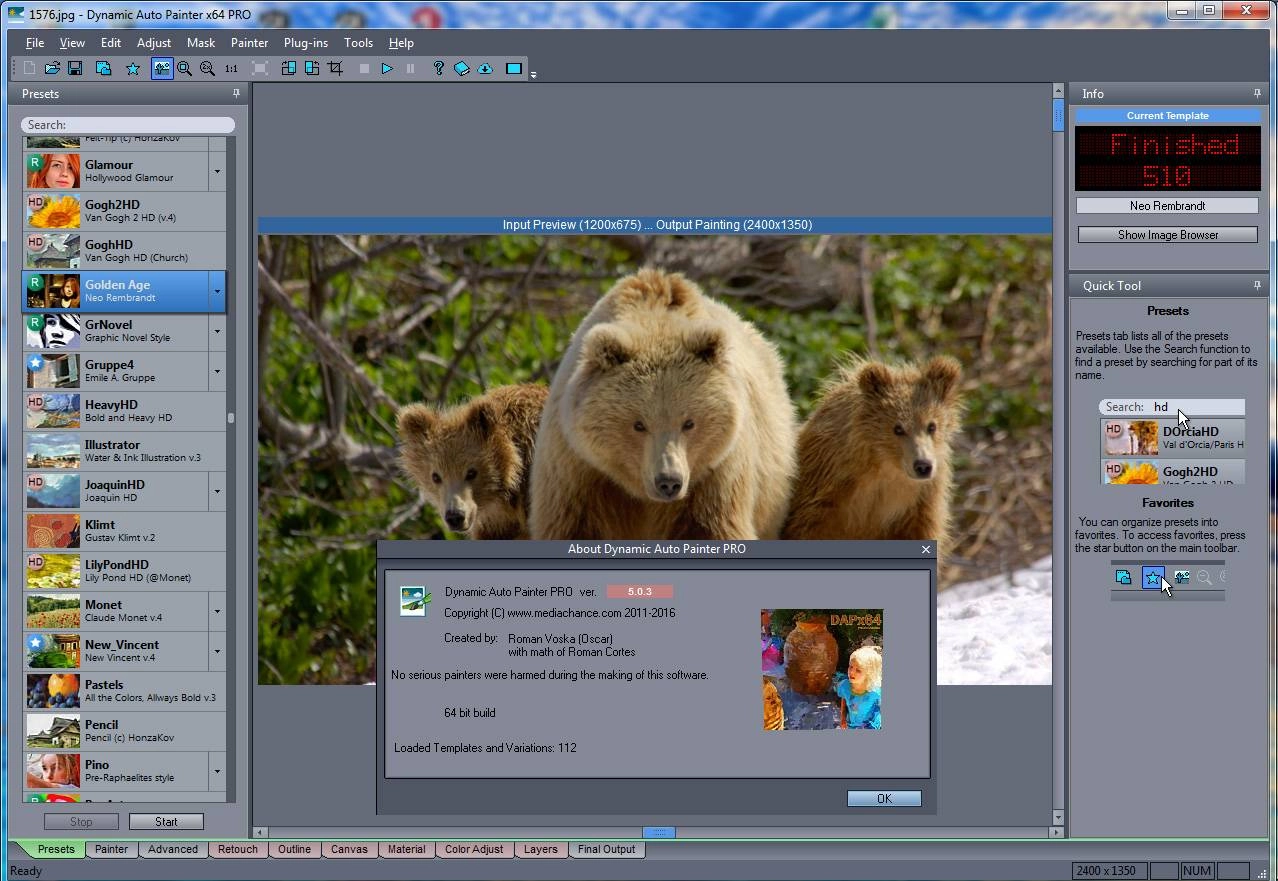Image resolution: width=1278 pixels, height=881 pixels.
Task: Open the Adjust menu
Action: tap(154, 43)
